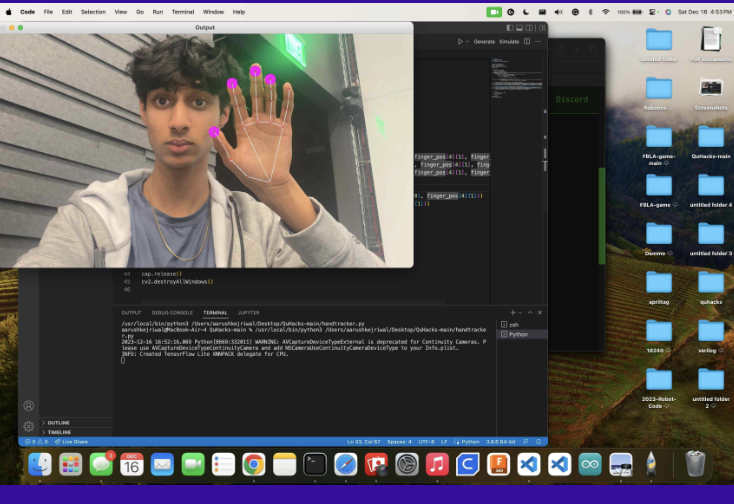
Task: Close the terminal panel with X
Action: 540,313
